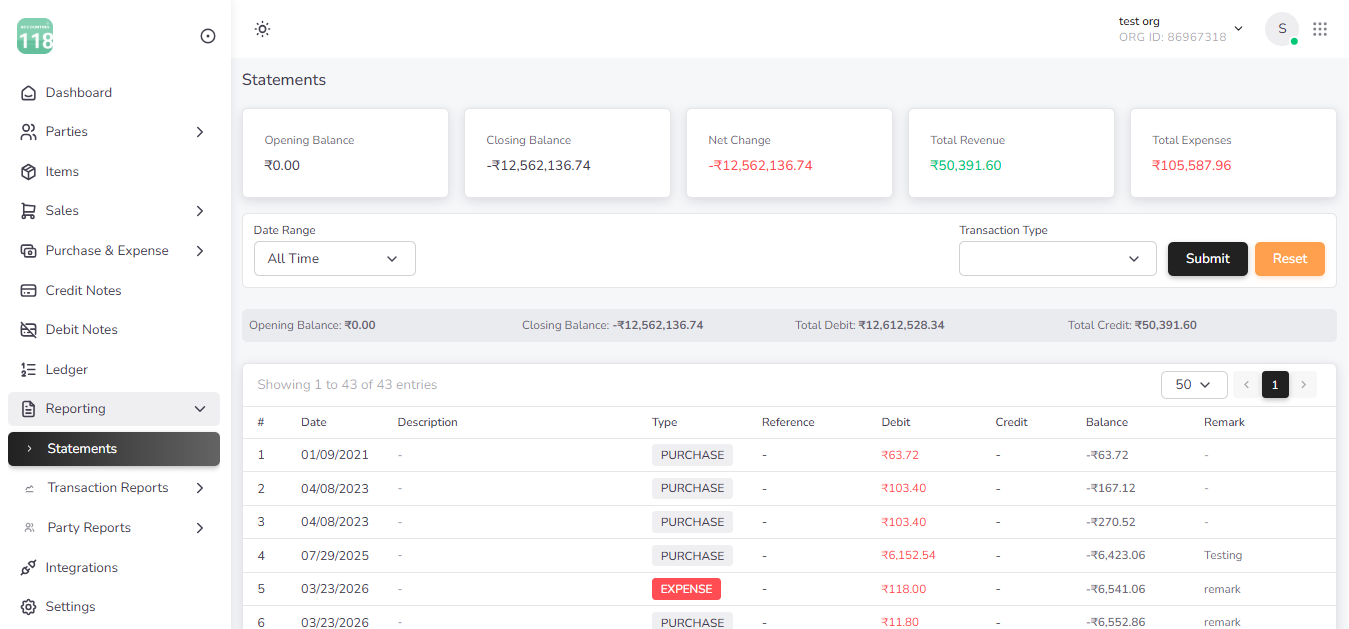Click the Dashboard home icon
The image size is (1349, 629).
[28, 93]
